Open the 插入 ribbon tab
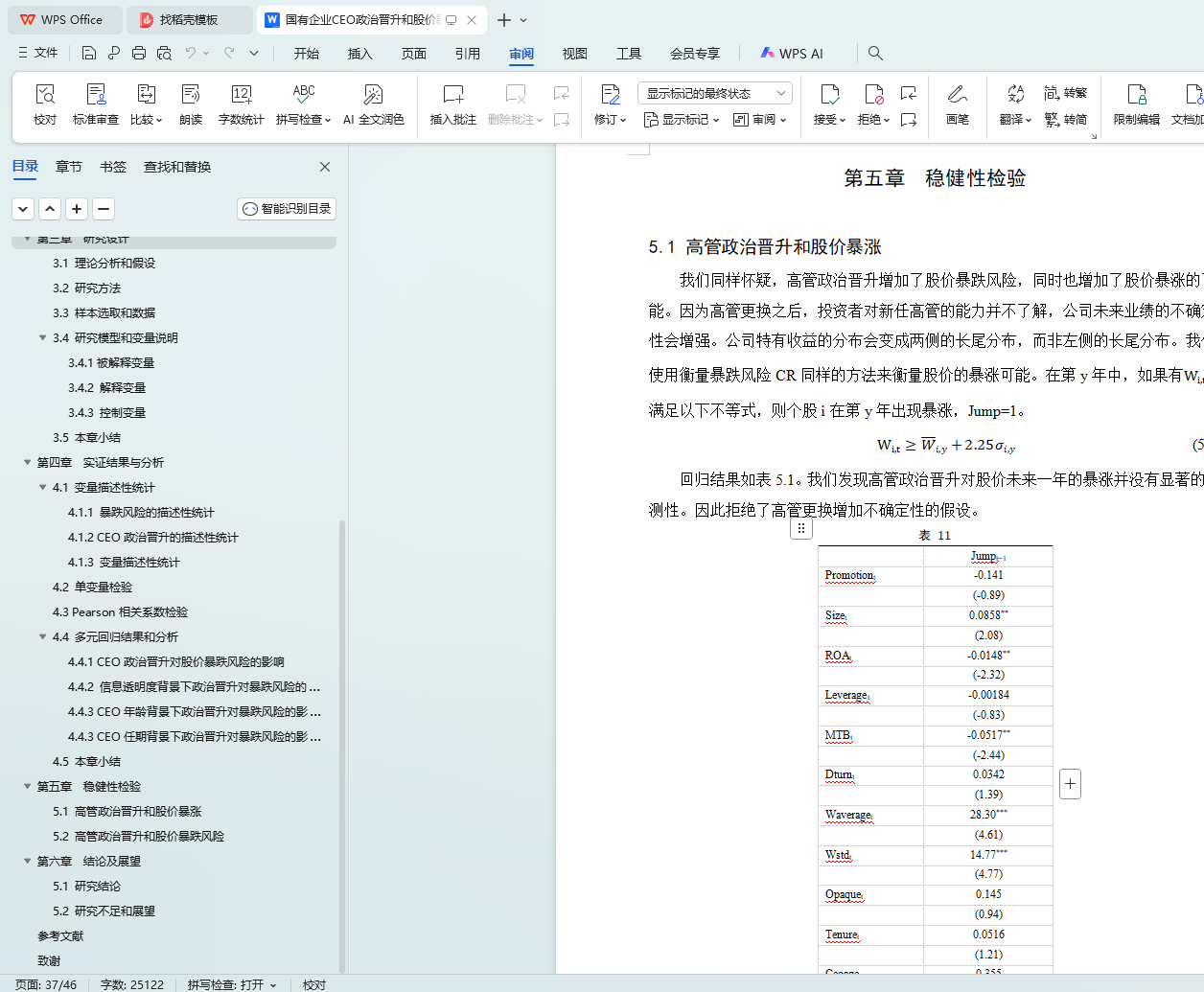 point(360,54)
